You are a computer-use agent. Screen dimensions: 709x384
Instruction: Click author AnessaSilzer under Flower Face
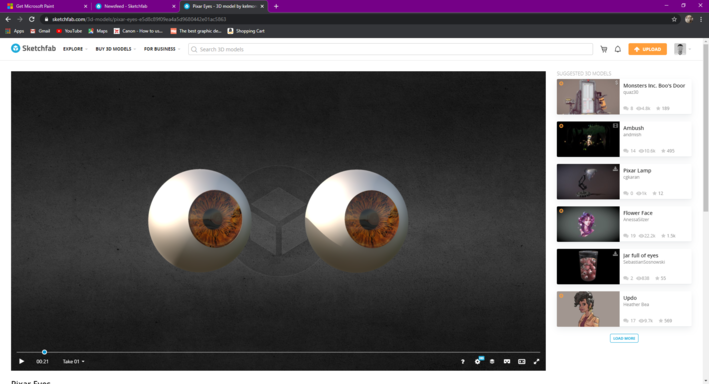(x=636, y=220)
